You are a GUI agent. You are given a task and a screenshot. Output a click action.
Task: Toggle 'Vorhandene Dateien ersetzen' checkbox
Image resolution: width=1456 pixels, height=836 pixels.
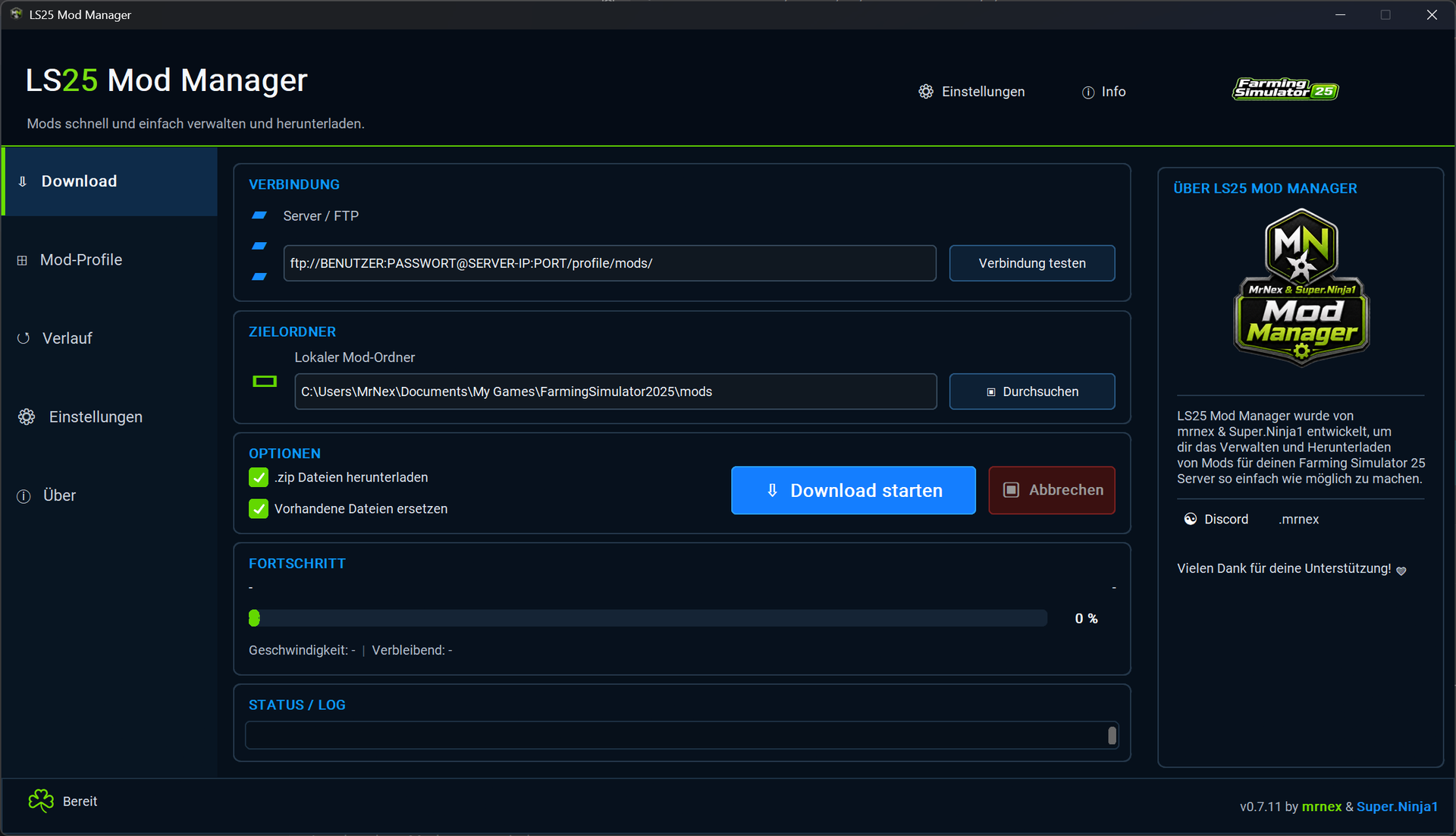point(259,509)
